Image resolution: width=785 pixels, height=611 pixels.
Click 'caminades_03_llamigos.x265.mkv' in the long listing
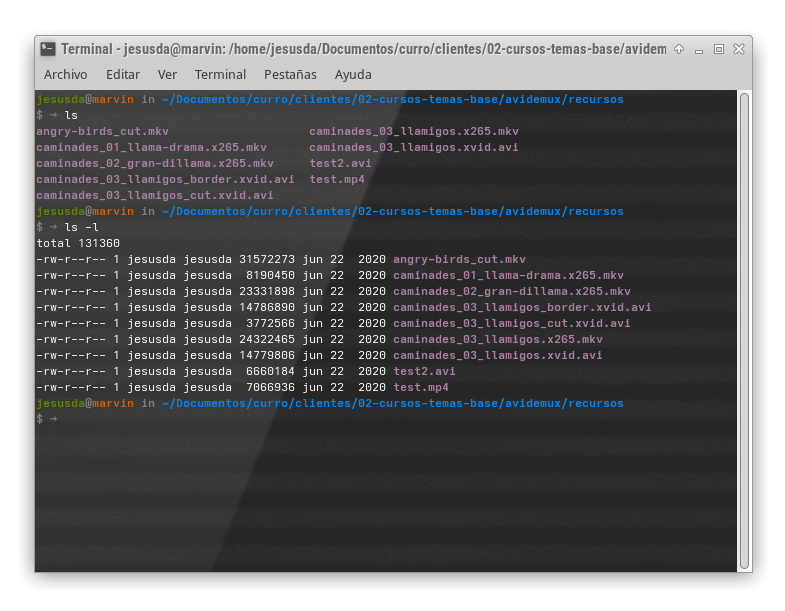498,340
